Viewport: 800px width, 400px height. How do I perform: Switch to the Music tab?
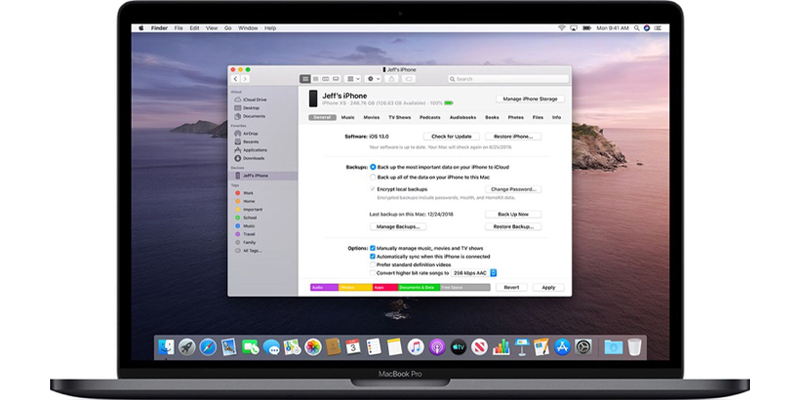(348, 117)
